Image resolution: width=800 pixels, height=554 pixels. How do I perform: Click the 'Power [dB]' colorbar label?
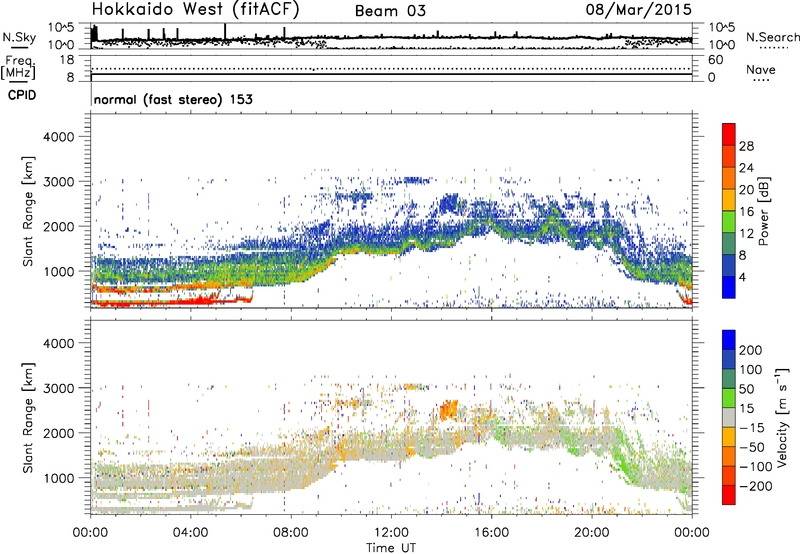[x=764, y=211]
